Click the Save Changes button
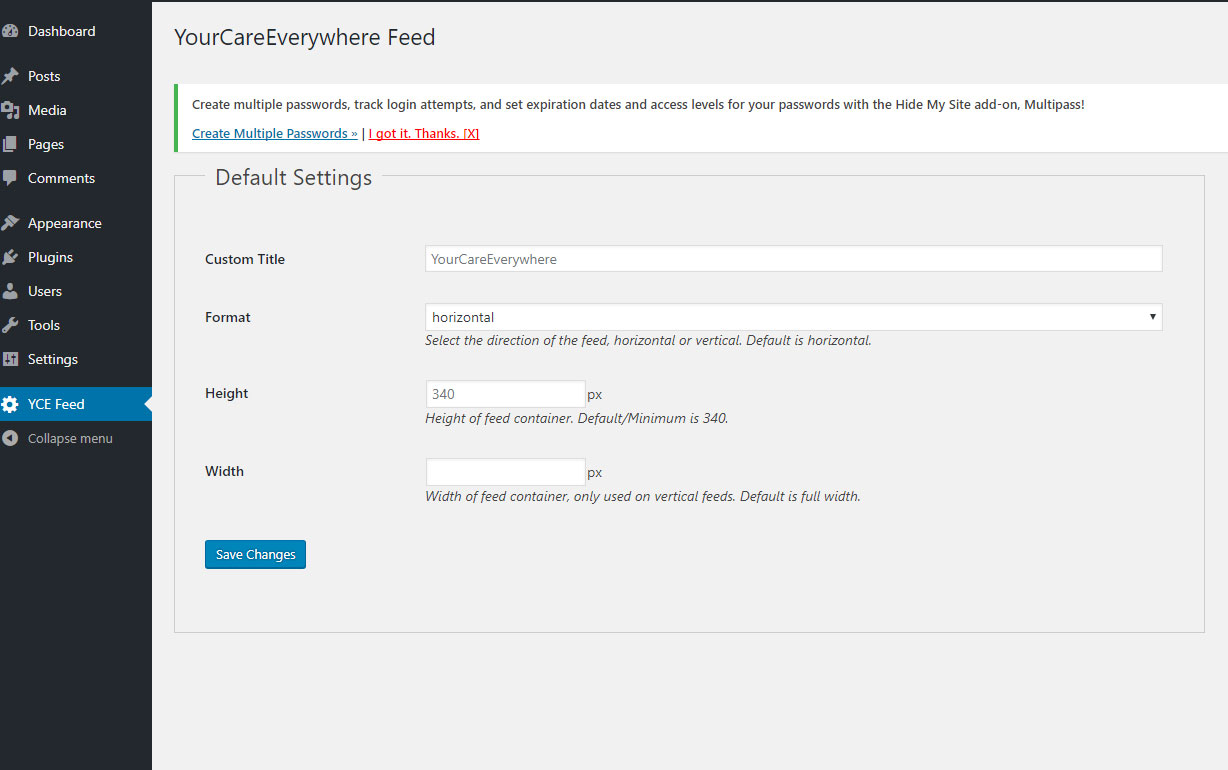This screenshot has width=1228, height=770. pyautogui.click(x=255, y=554)
